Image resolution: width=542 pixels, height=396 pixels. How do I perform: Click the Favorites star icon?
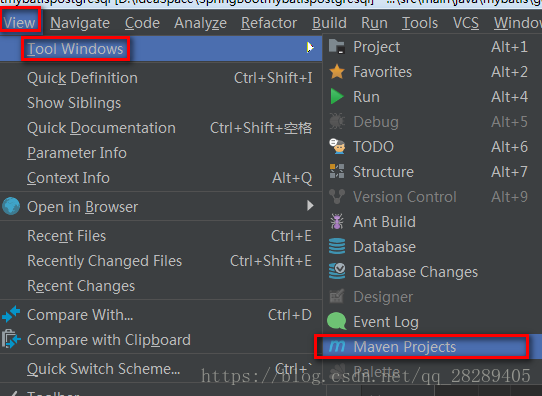pyautogui.click(x=337, y=72)
